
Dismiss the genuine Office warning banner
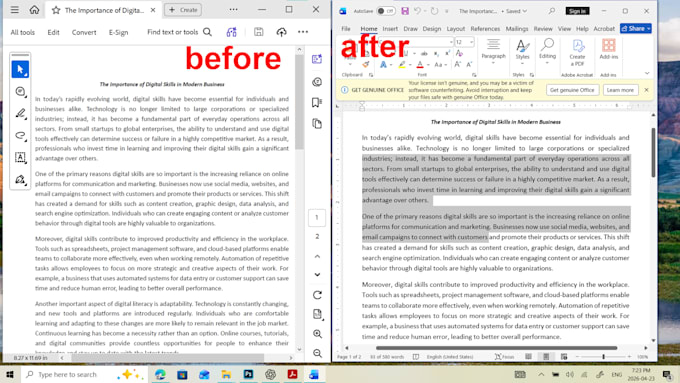coord(646,90)
